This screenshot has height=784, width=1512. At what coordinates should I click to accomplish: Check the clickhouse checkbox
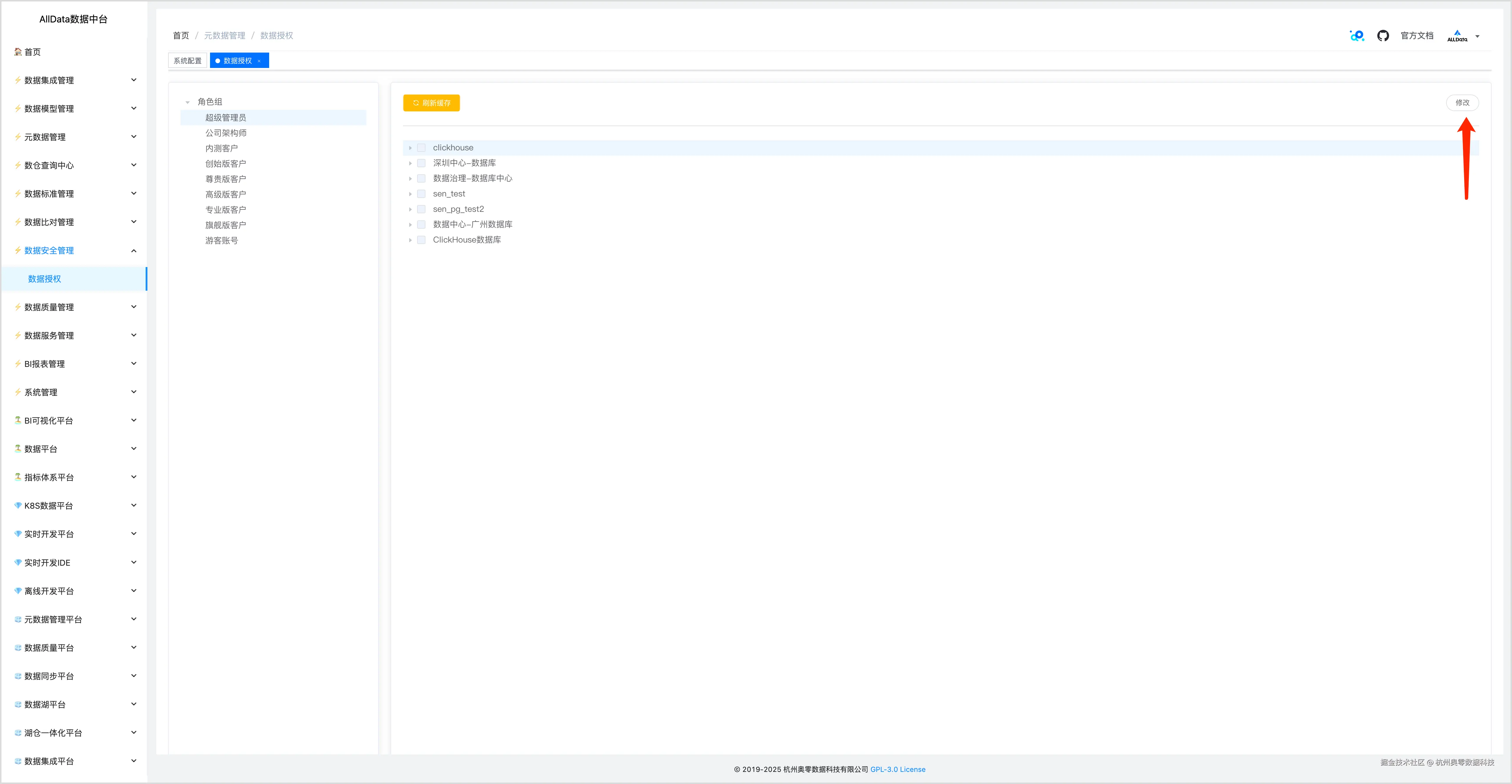tap(421, 148)
